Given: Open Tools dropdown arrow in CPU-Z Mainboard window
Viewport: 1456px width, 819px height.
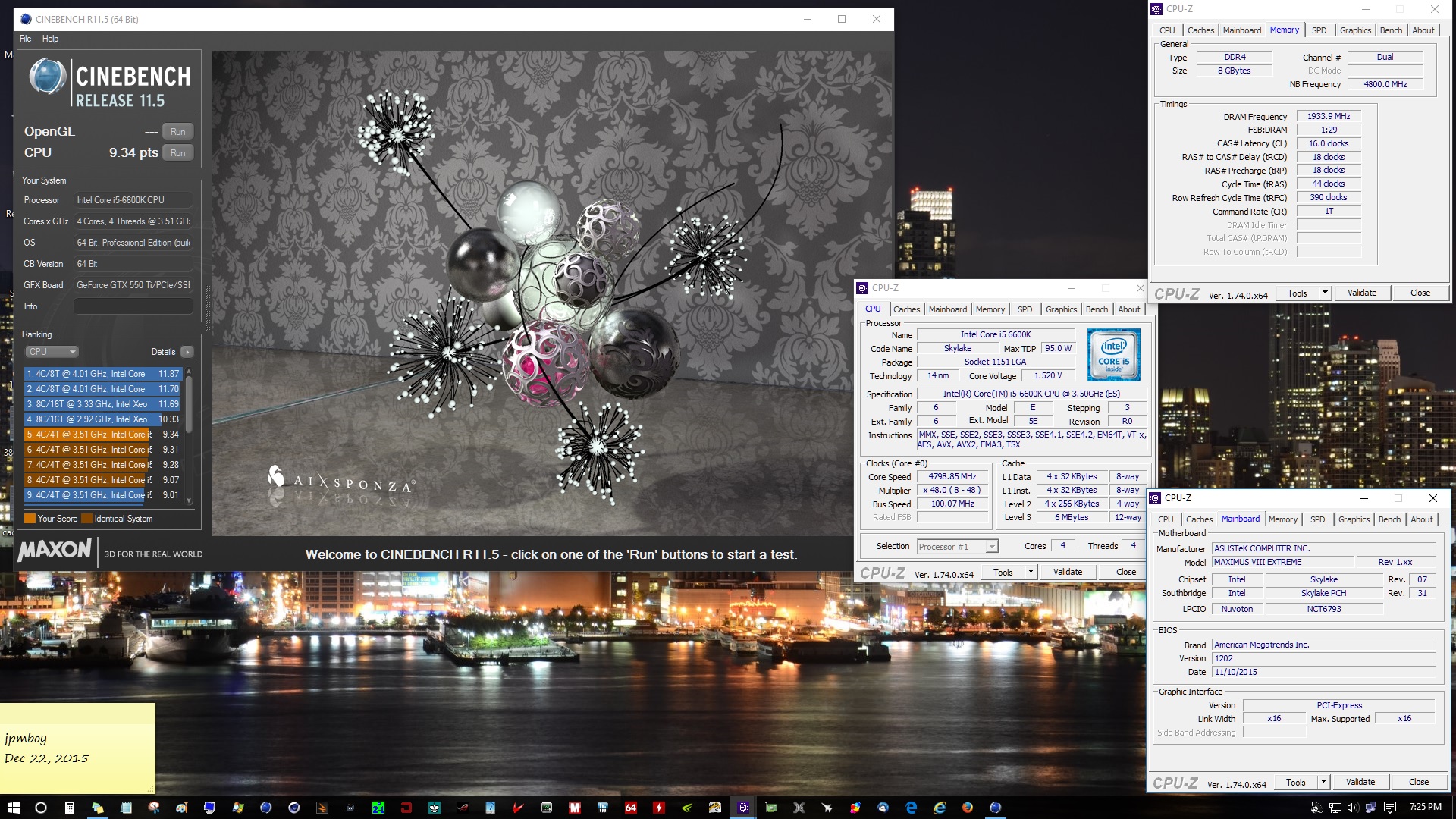Looking at the screenshot, I should coord(1323,782).
